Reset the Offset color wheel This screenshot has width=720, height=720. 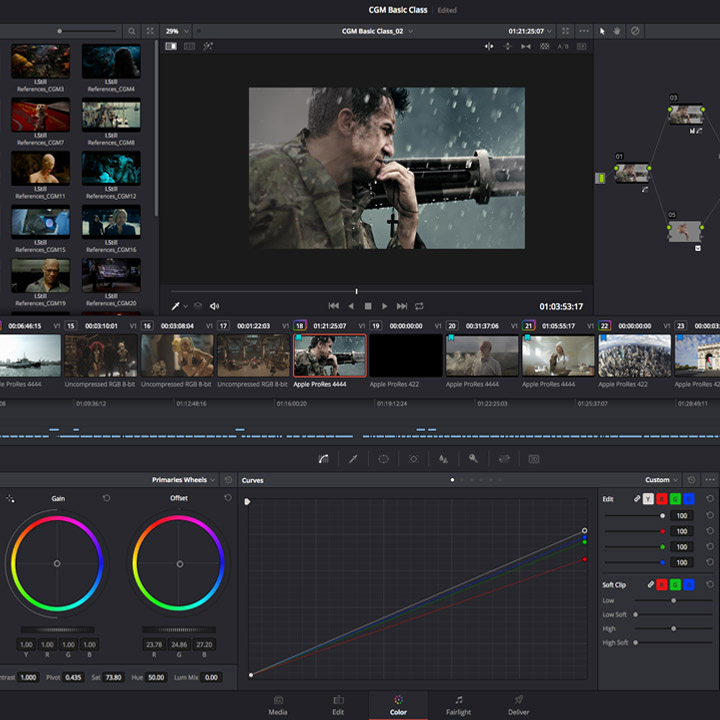pos(228,498)
